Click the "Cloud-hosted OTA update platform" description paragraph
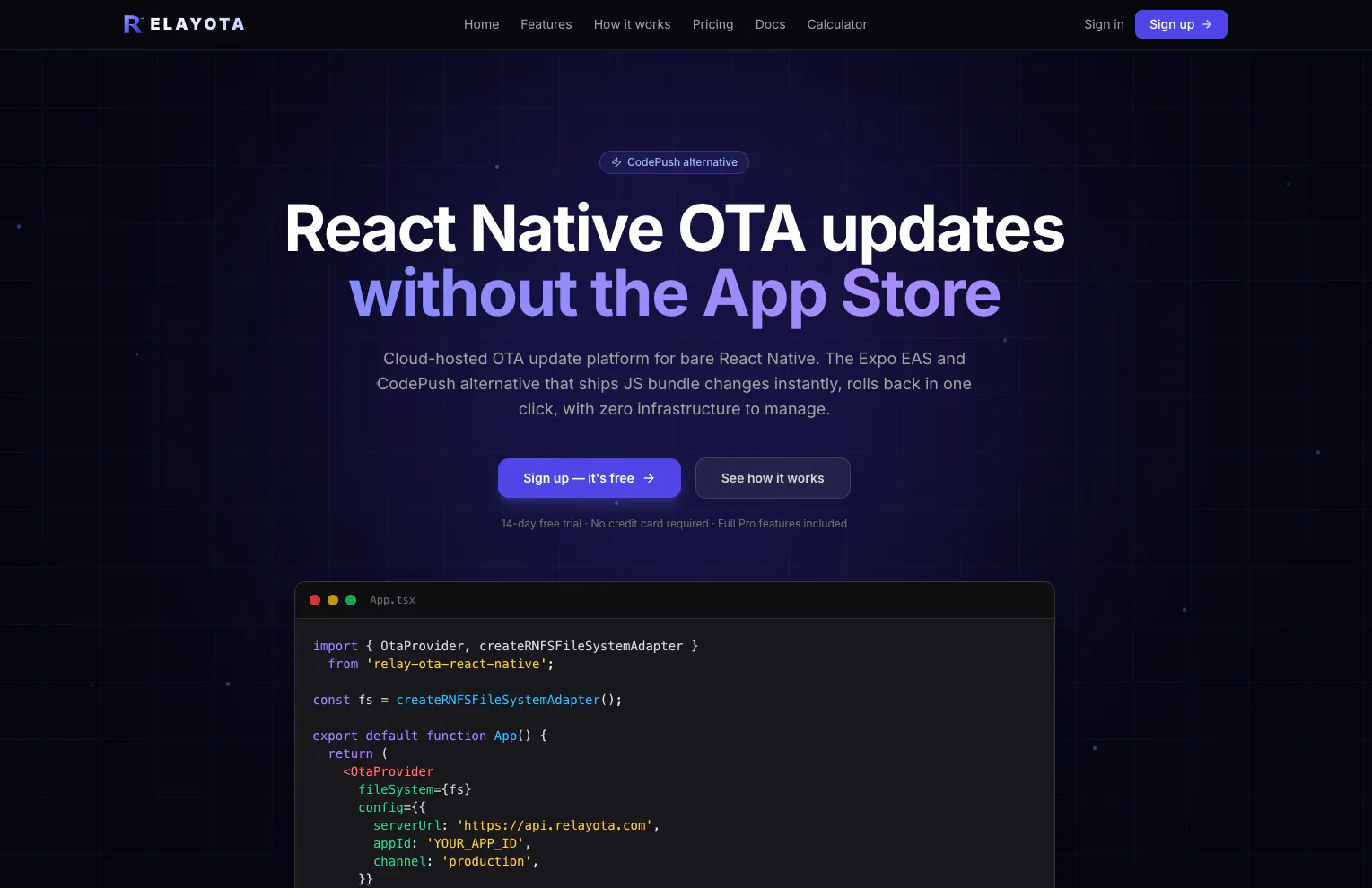1372x888 pixels. (x=674, y=384)
